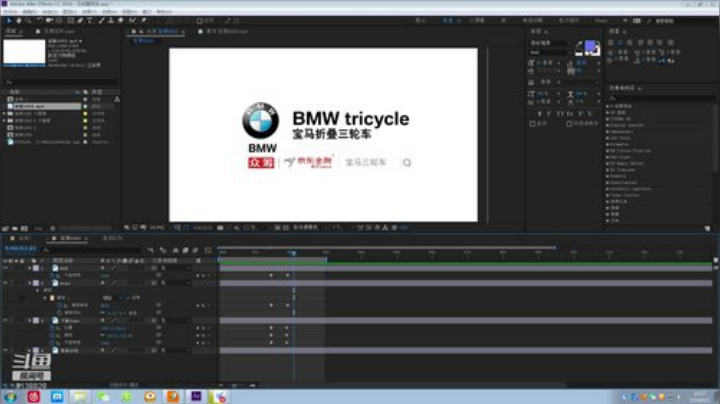The height and width of the screenshot is (404, 720).
Task: Expand the CINEMA 4D effects category
Action: coord(608,119)
